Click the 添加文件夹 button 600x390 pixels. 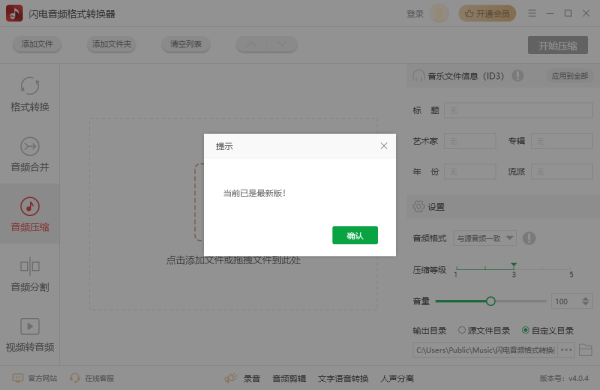click(x=111, y=44)
